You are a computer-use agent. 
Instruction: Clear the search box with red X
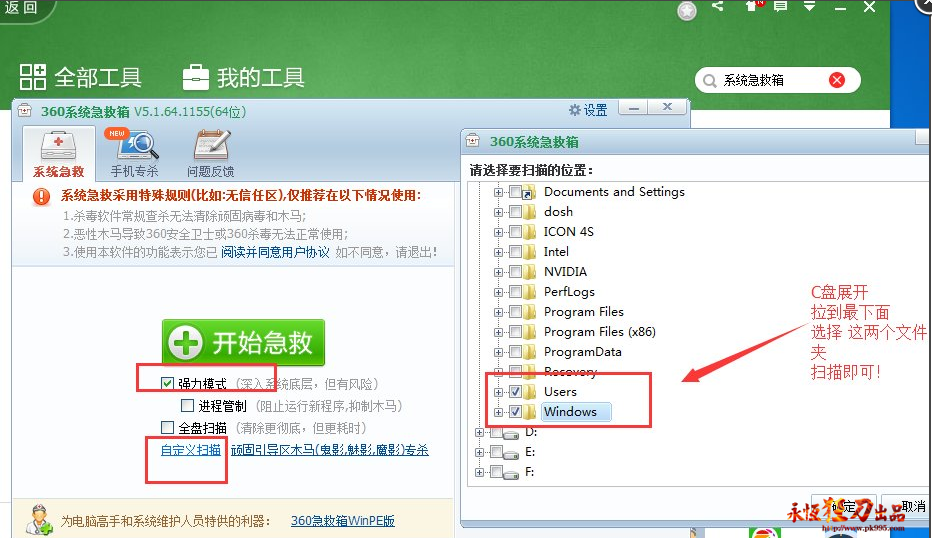pyautogui.click(x=837, y=80)
